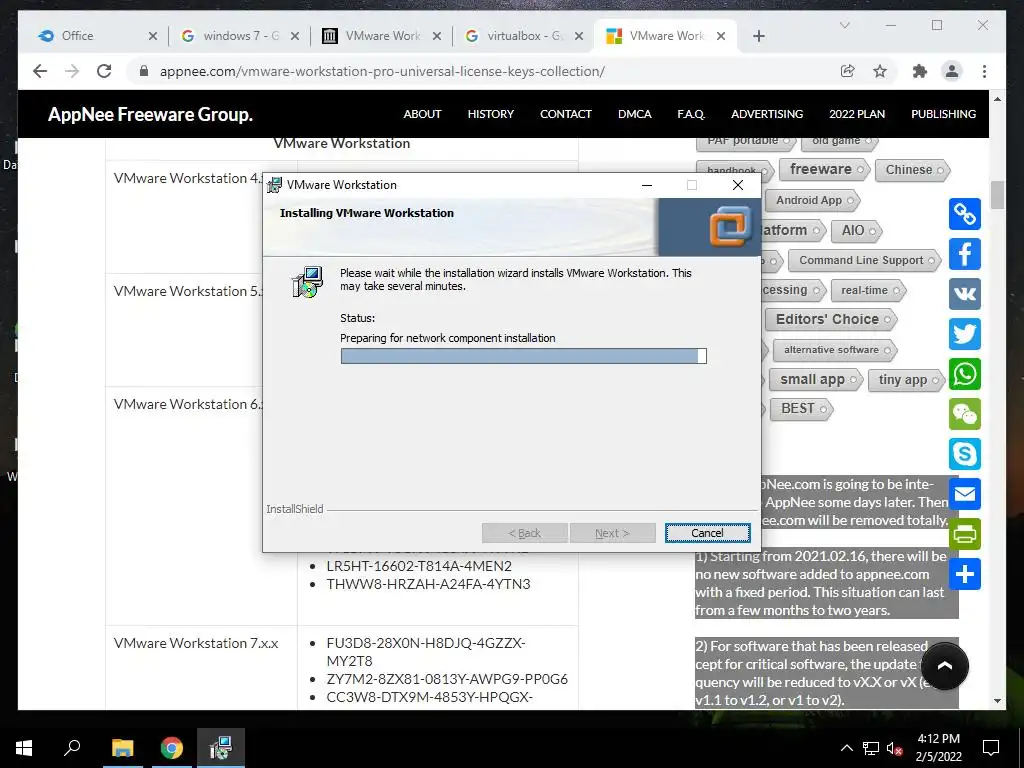Screen dimensions: 1024x768
Task: Click the AIO tag
Action: (857, 231)
